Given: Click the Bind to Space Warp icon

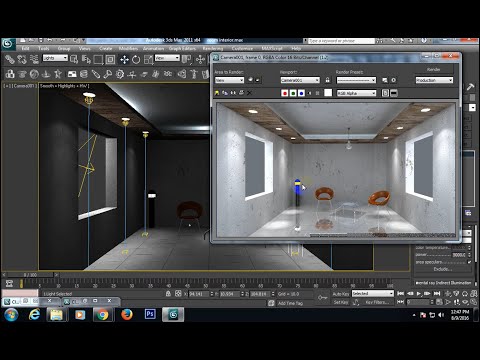Looking at the screenshot, I should [34, 60].
